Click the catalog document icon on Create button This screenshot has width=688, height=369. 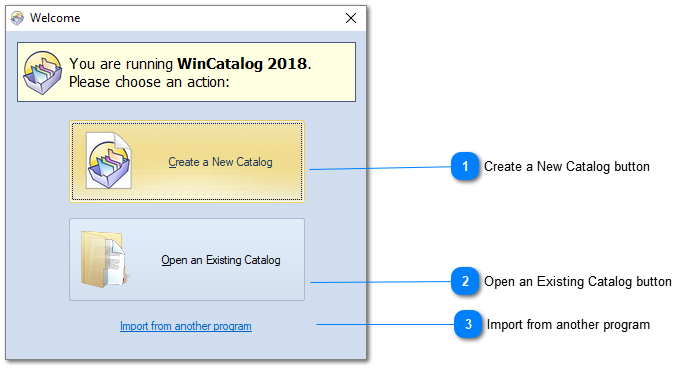point(108,161)
